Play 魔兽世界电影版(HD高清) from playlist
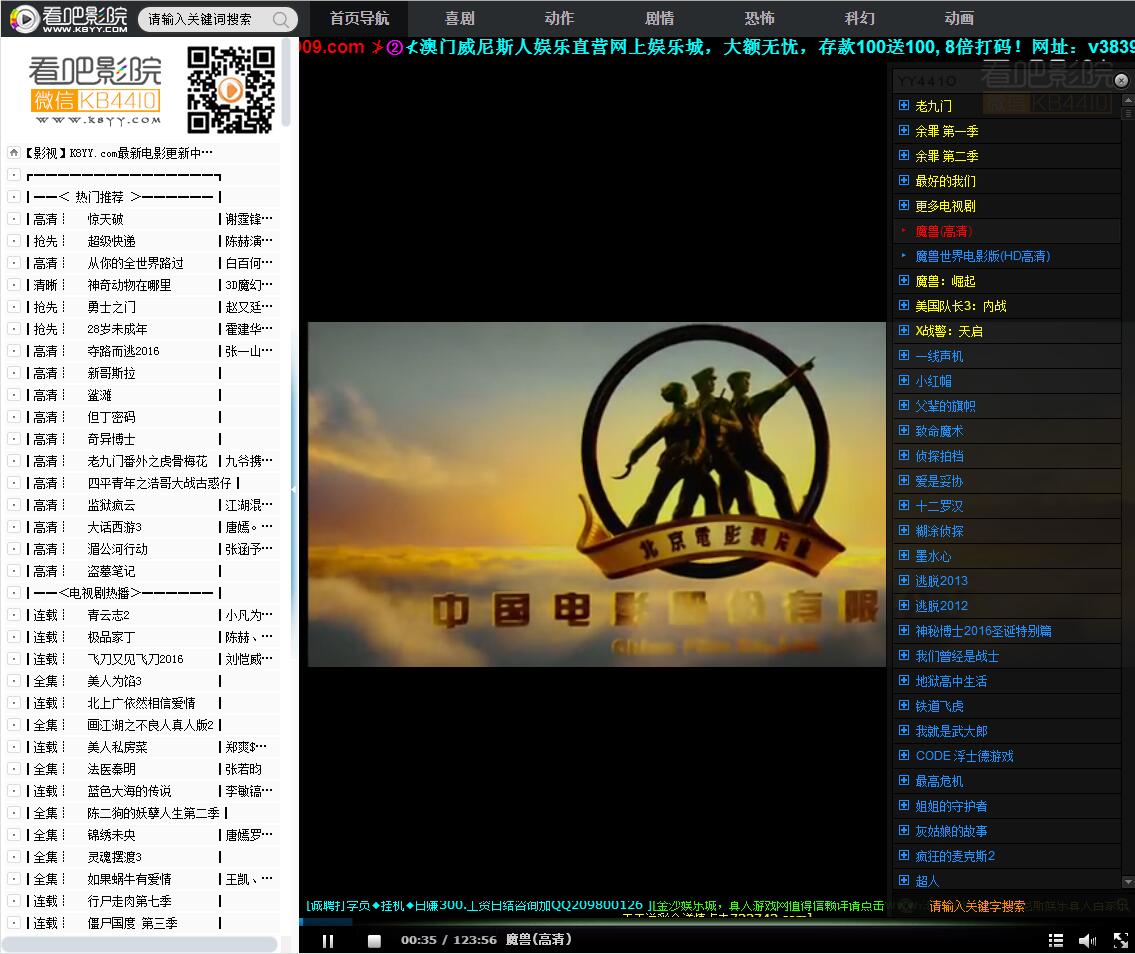The width and height of the screenshot is (1135, 954). coord(982,256)
